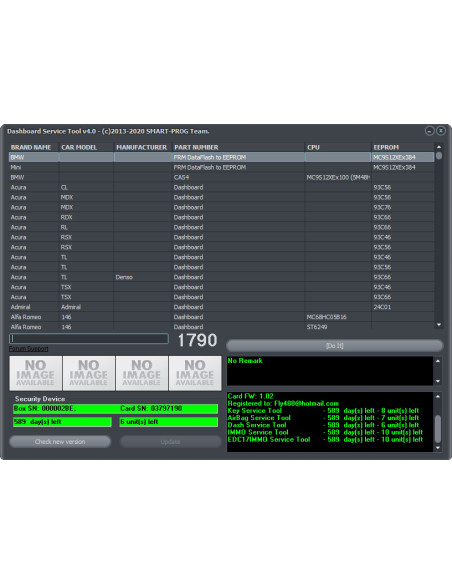452x584 pixels.
Task: Select Acura TL Denso row
Action: coord(222,277)
